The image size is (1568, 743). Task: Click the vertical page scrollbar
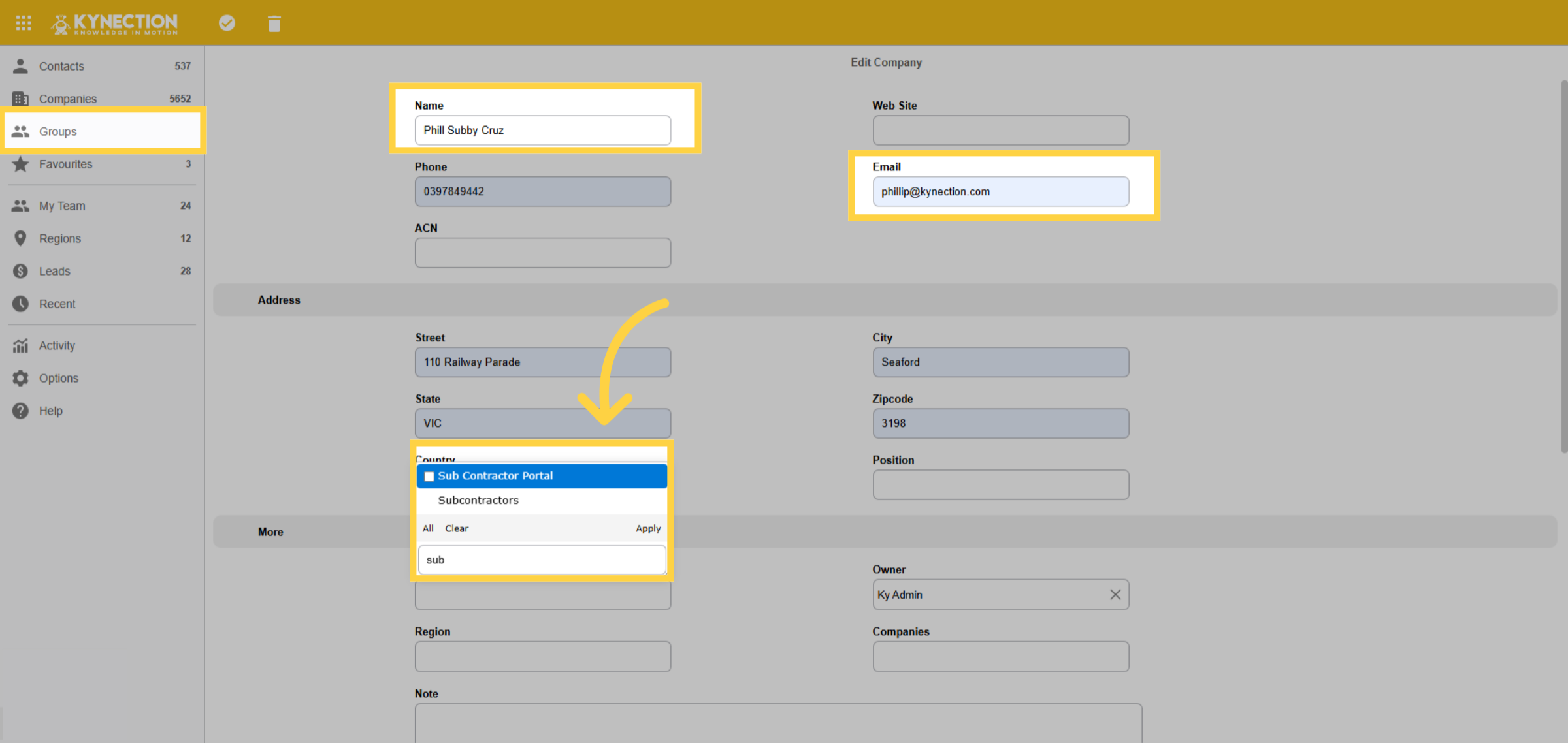(1564, 266)
